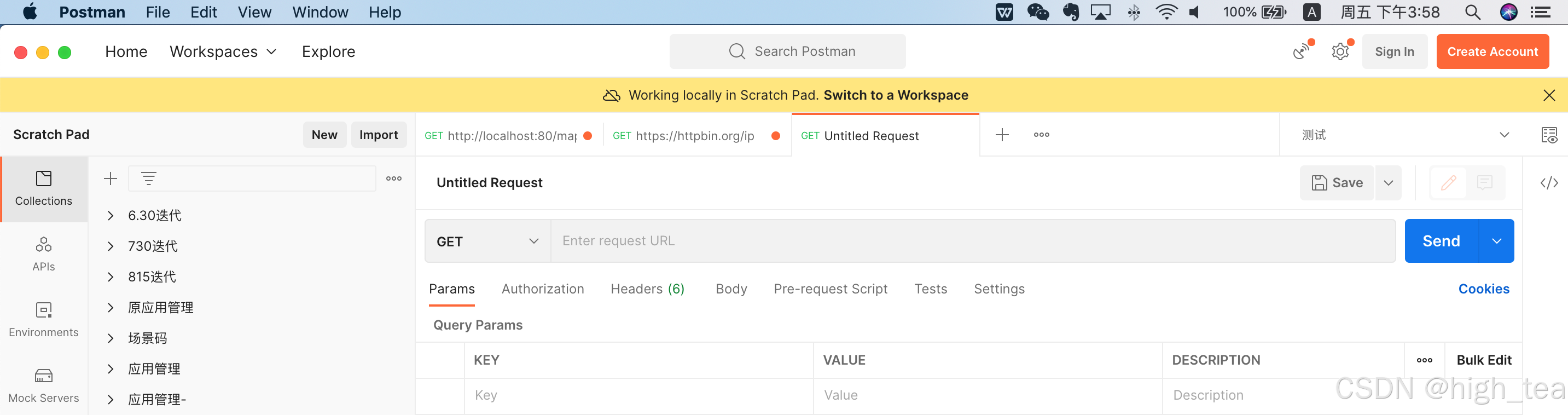Switch to the Tests tab

point(930,289)
